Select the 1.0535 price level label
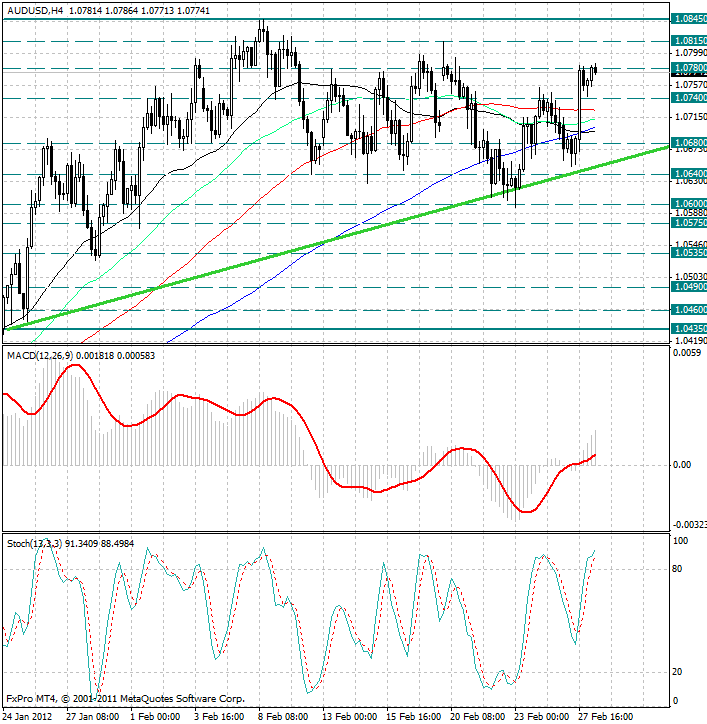Screen dimensions: 707x724 (689, 253)
